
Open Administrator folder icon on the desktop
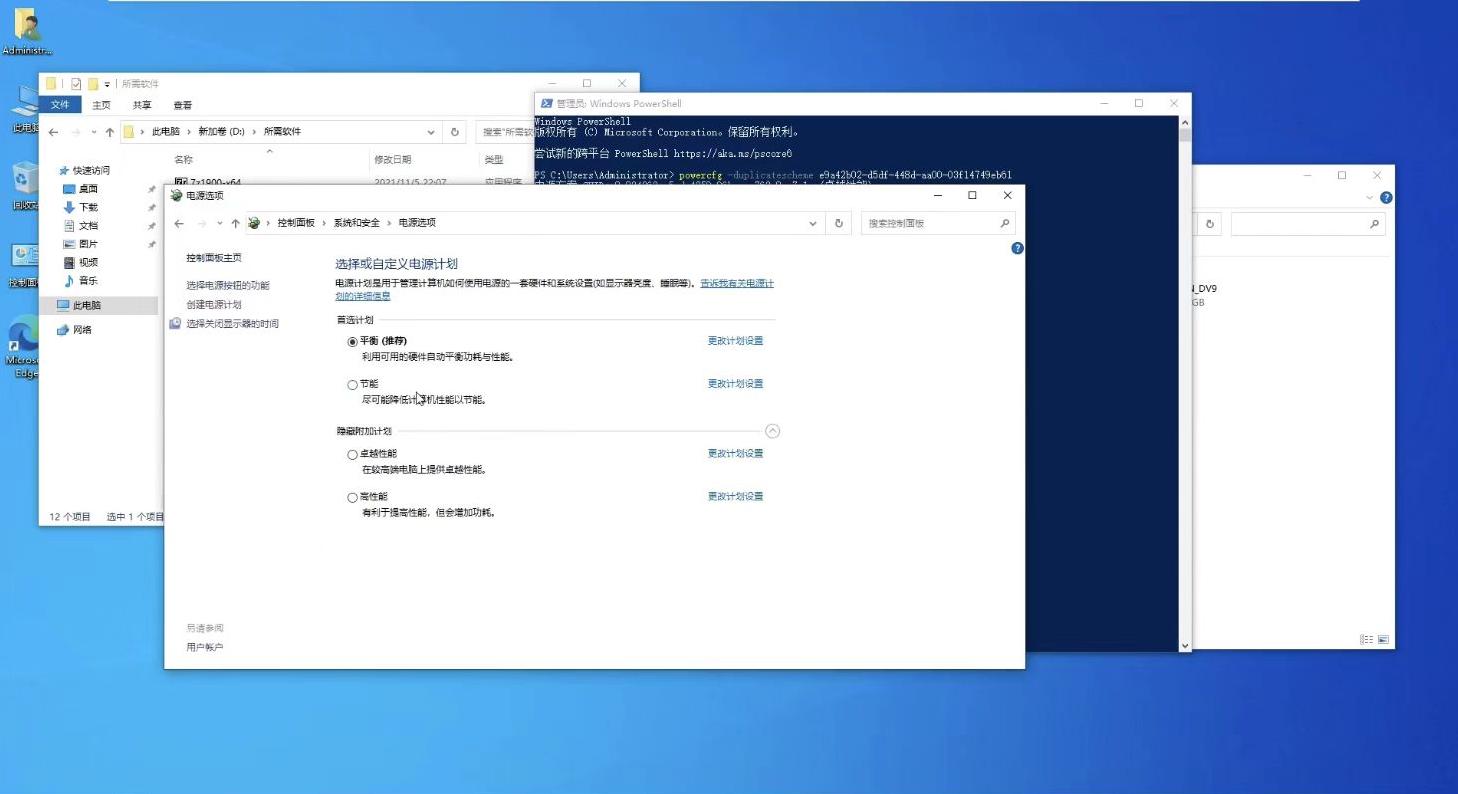pyautogui.click(x=26, y=25)
